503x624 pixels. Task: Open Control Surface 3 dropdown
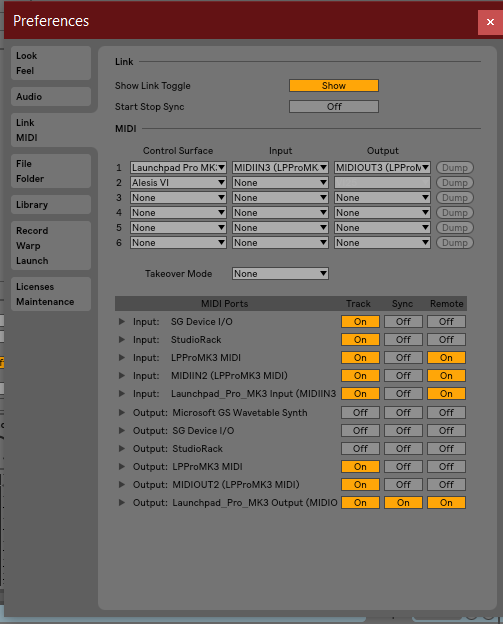178,198
